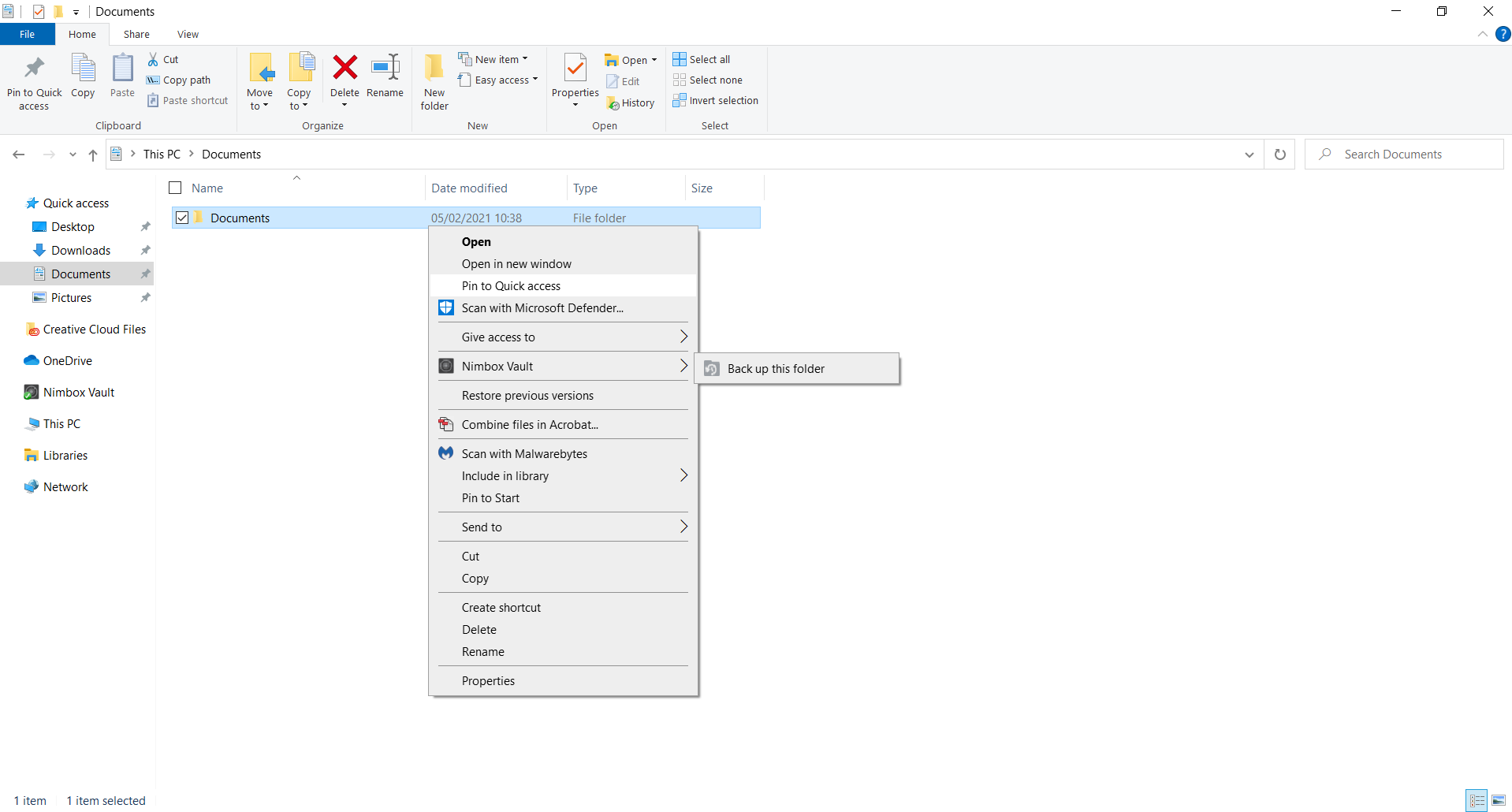Screen dimensions: 1512x812
Task: Click quick access toolbar properties checkmark icon
Action: tap(39, 12)
